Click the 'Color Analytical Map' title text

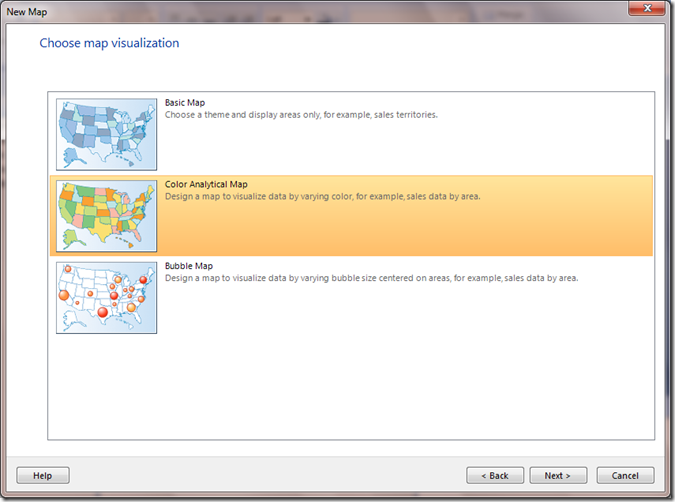pos(206,184)
